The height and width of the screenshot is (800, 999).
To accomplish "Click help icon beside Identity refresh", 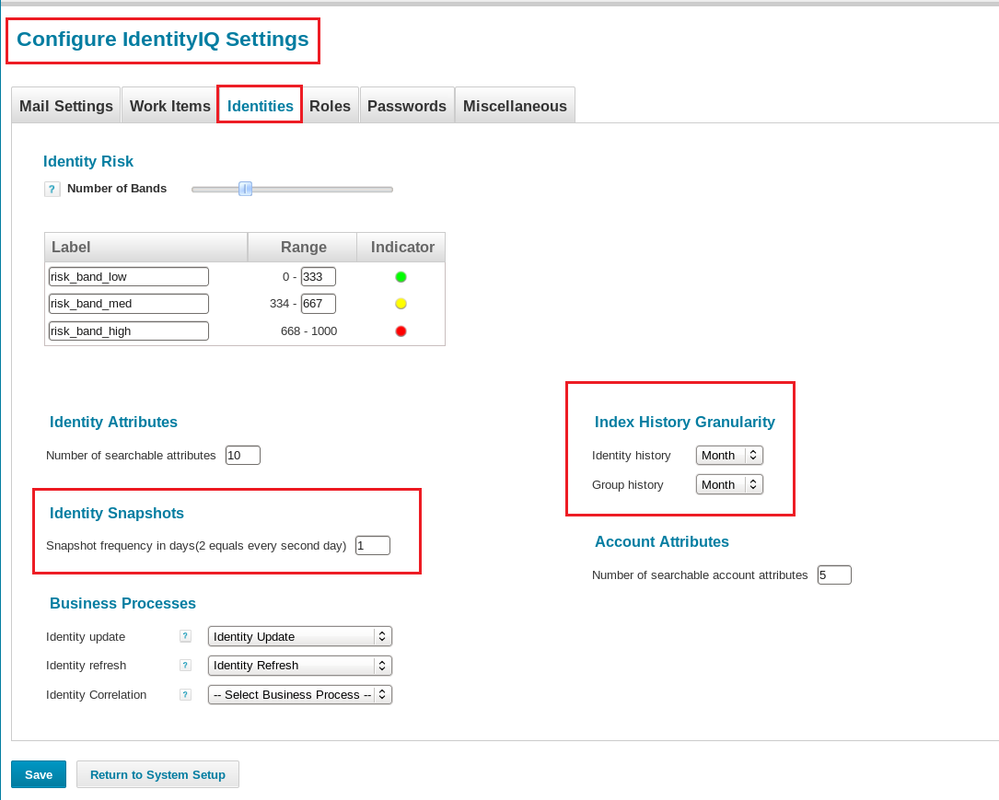I will 185,665.
